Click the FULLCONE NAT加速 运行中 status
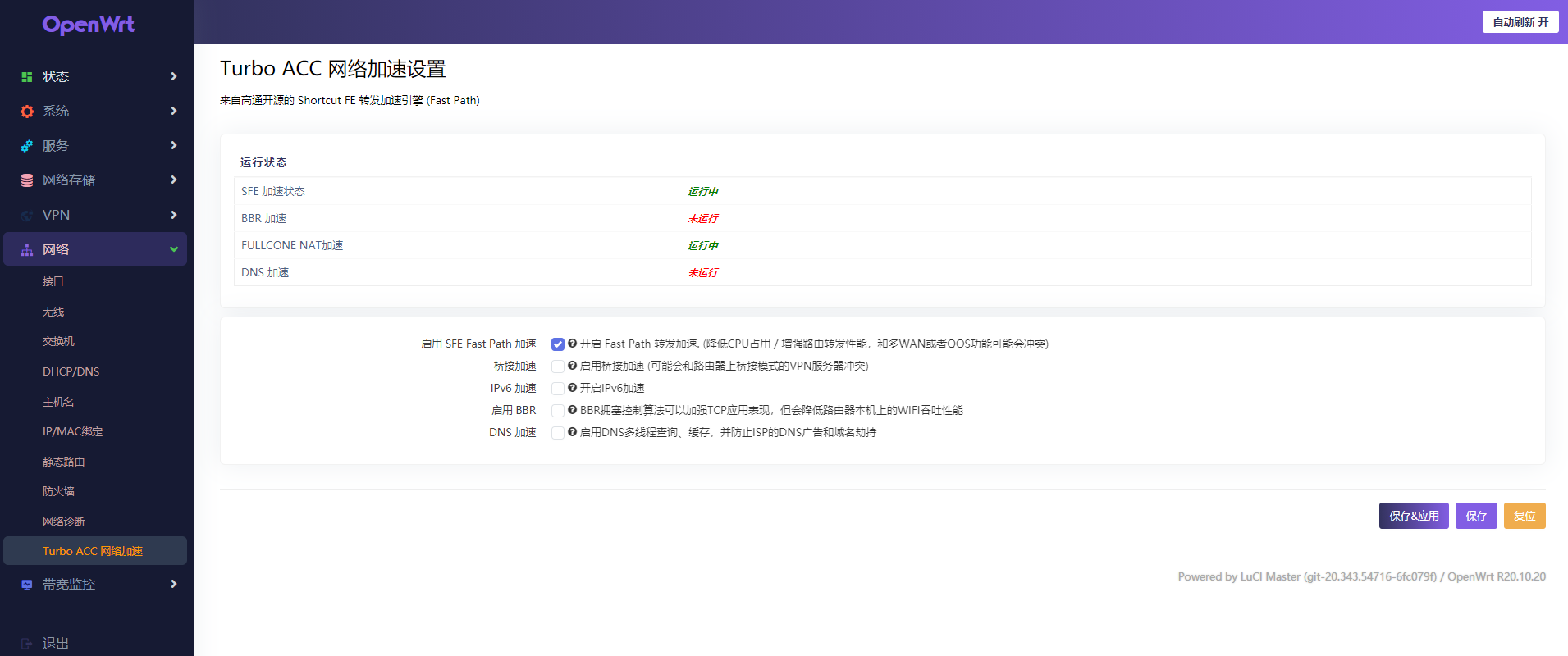1568x656 pixels. (x=703, y=245)
